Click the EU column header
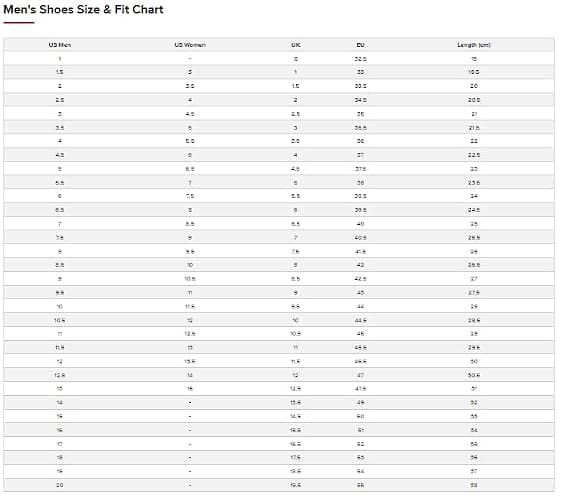This screenshot has width=565, height=500. pyautogui.click(x=360, y=45)
